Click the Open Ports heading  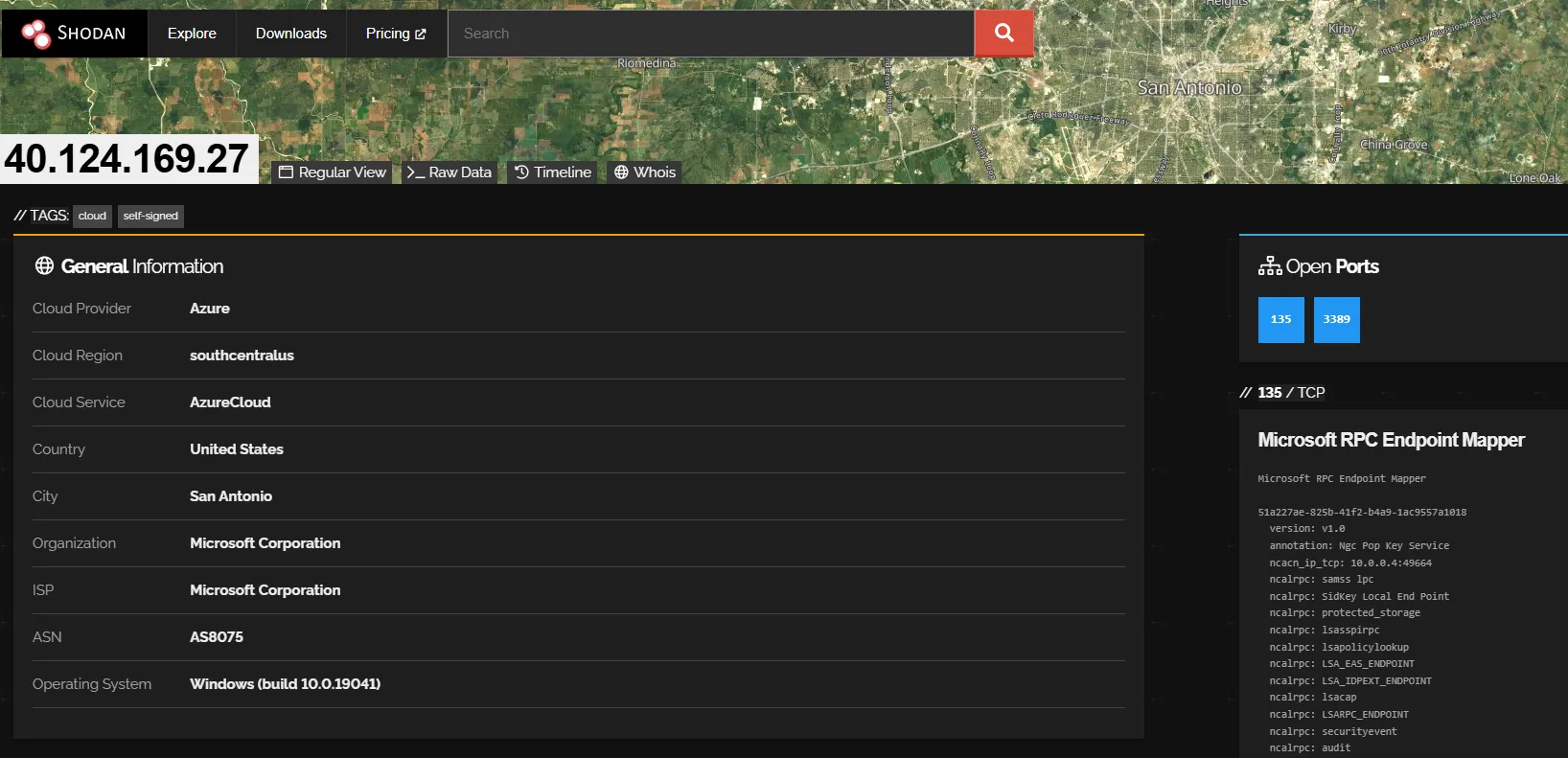1332,266
